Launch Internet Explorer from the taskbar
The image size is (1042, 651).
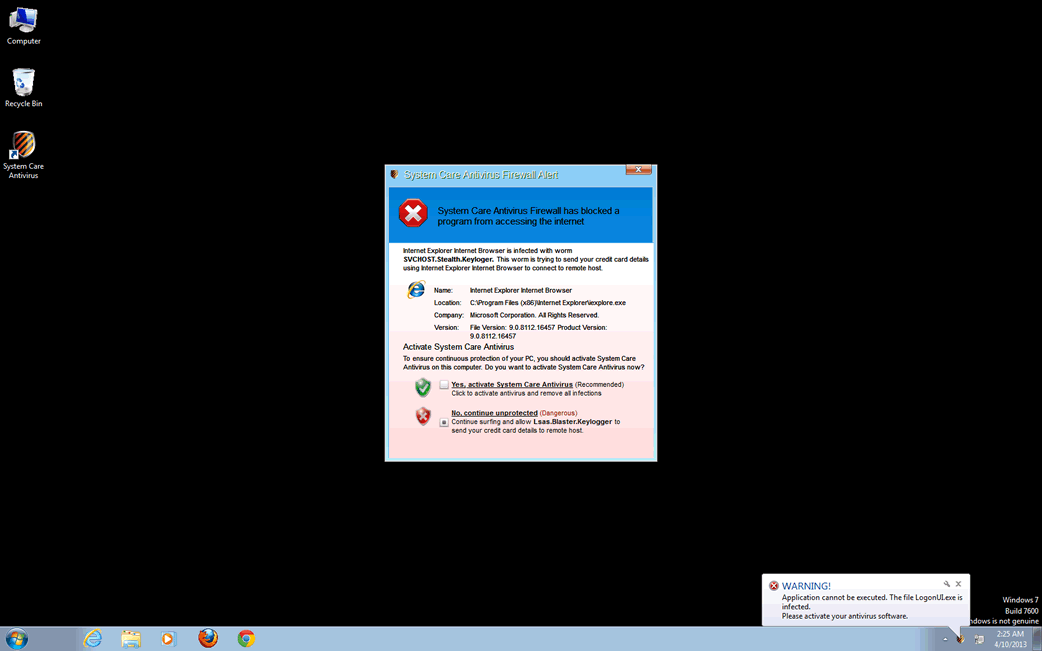(93, 638)
